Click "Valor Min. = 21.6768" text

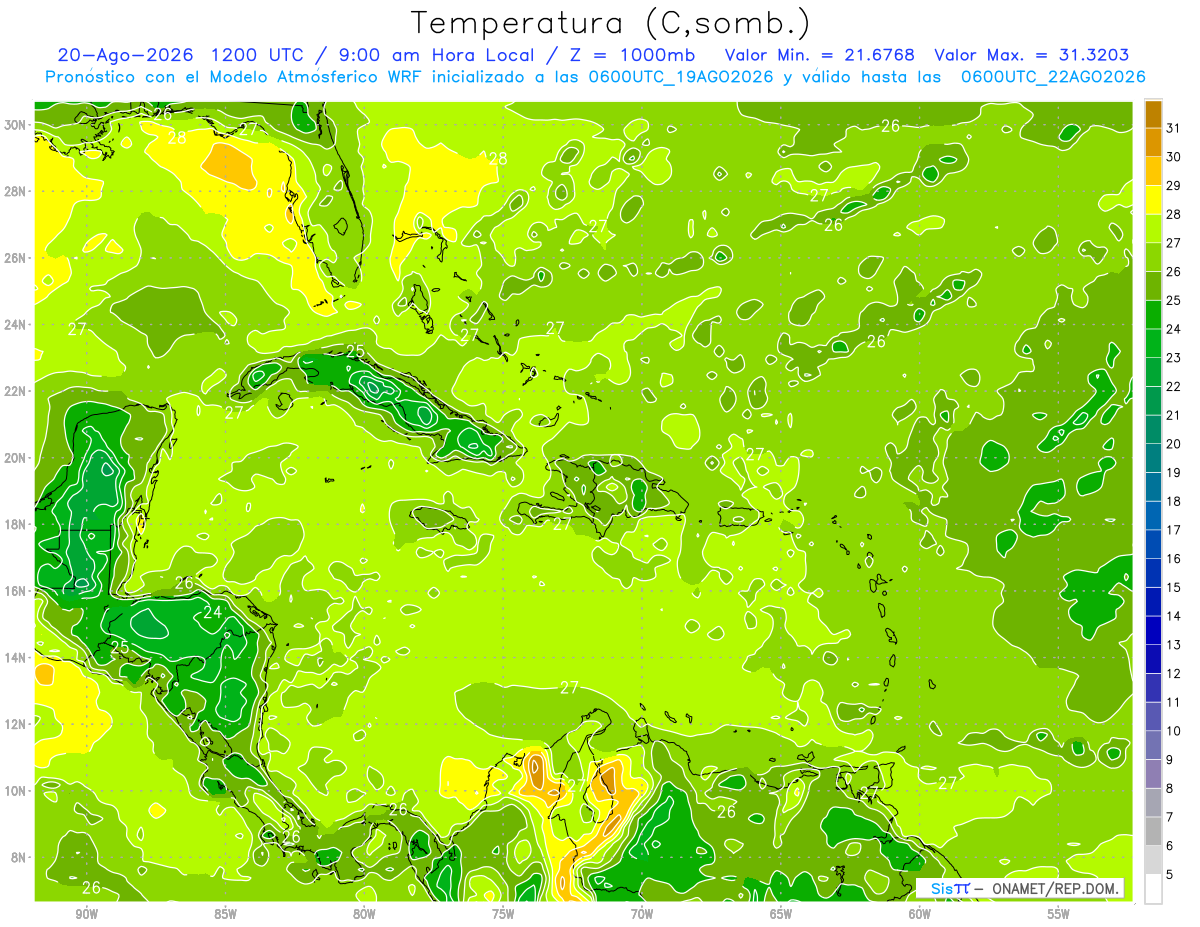[x=819, y=55]
